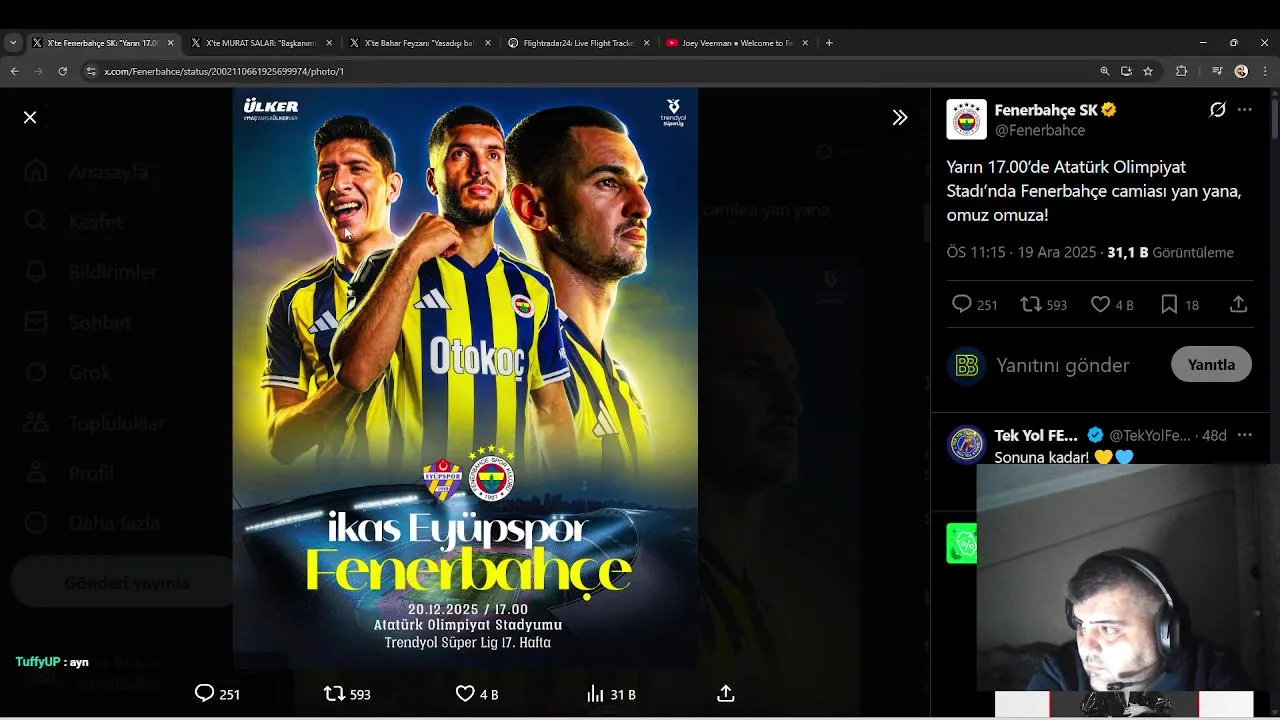This screenshot has width=1280, height=720.
Task: Close the photo viewer with the X icon
Action: [x=30, y=117]
